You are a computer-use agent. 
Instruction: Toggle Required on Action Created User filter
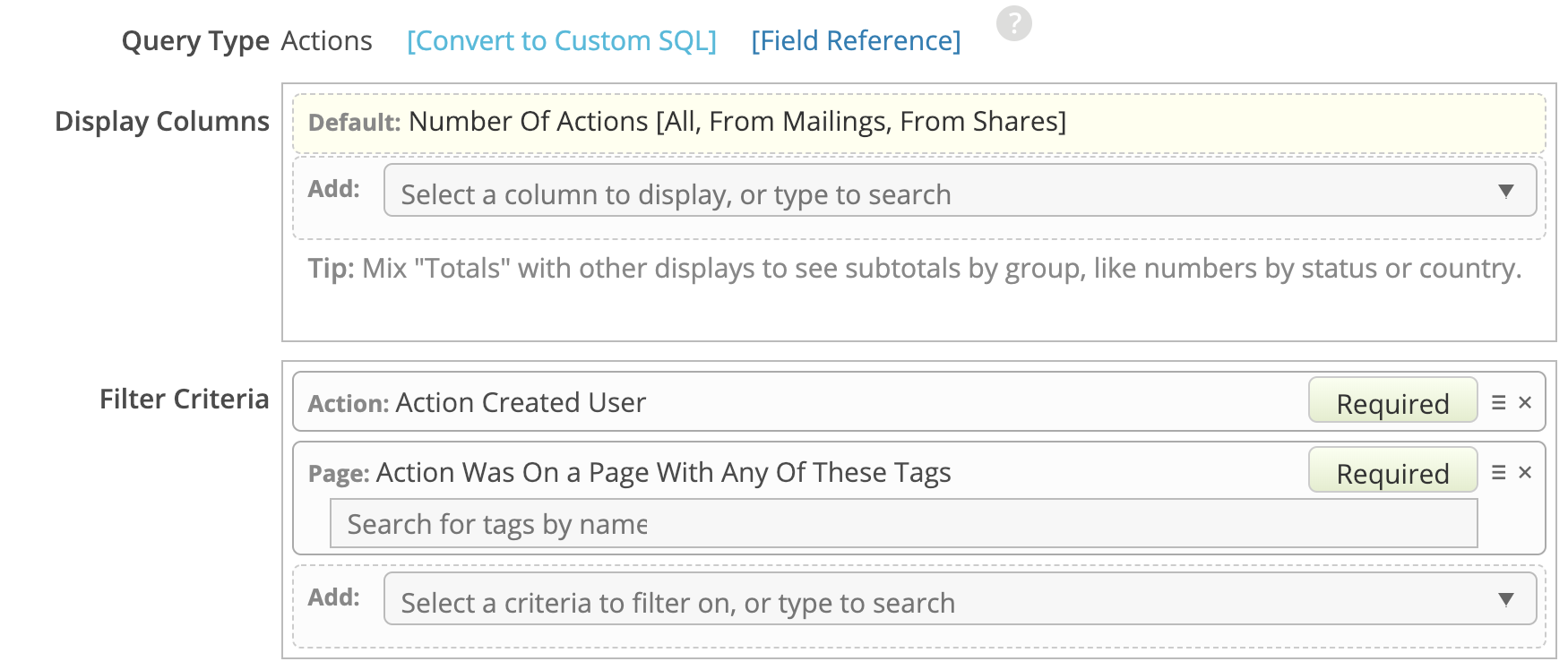click(1391, 402)
